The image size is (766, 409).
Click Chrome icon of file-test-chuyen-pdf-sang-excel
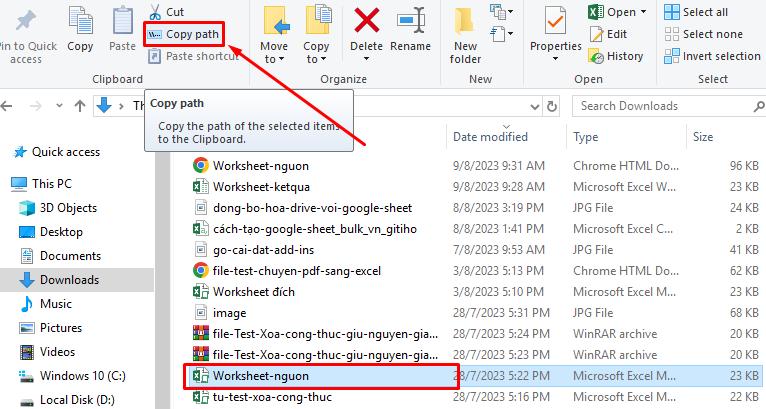pos(201,271)
